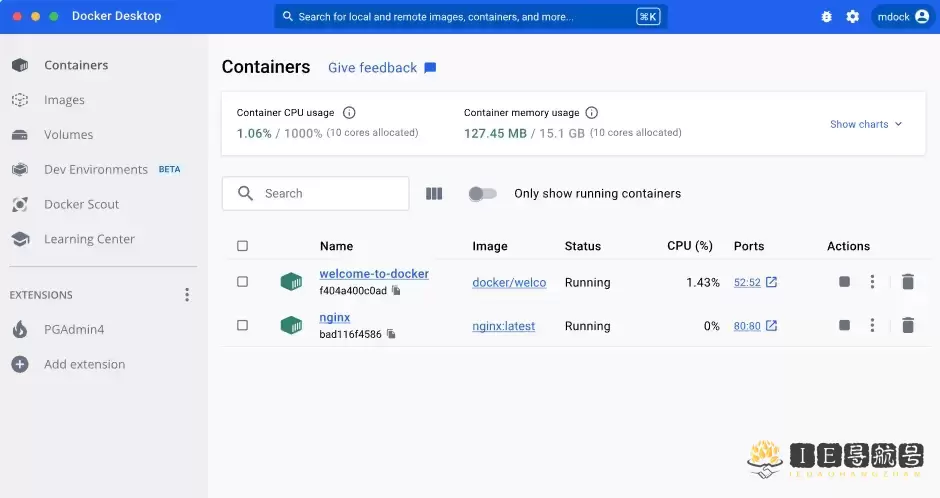Open Docker Scout in the sidebar

(x=82, y=204)
